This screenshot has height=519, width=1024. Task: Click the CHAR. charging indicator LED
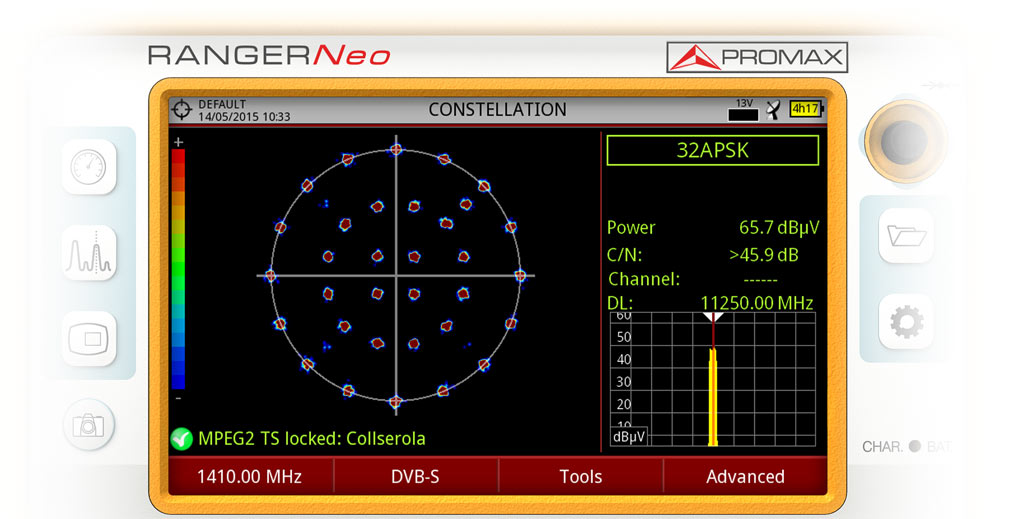(915, 446)
